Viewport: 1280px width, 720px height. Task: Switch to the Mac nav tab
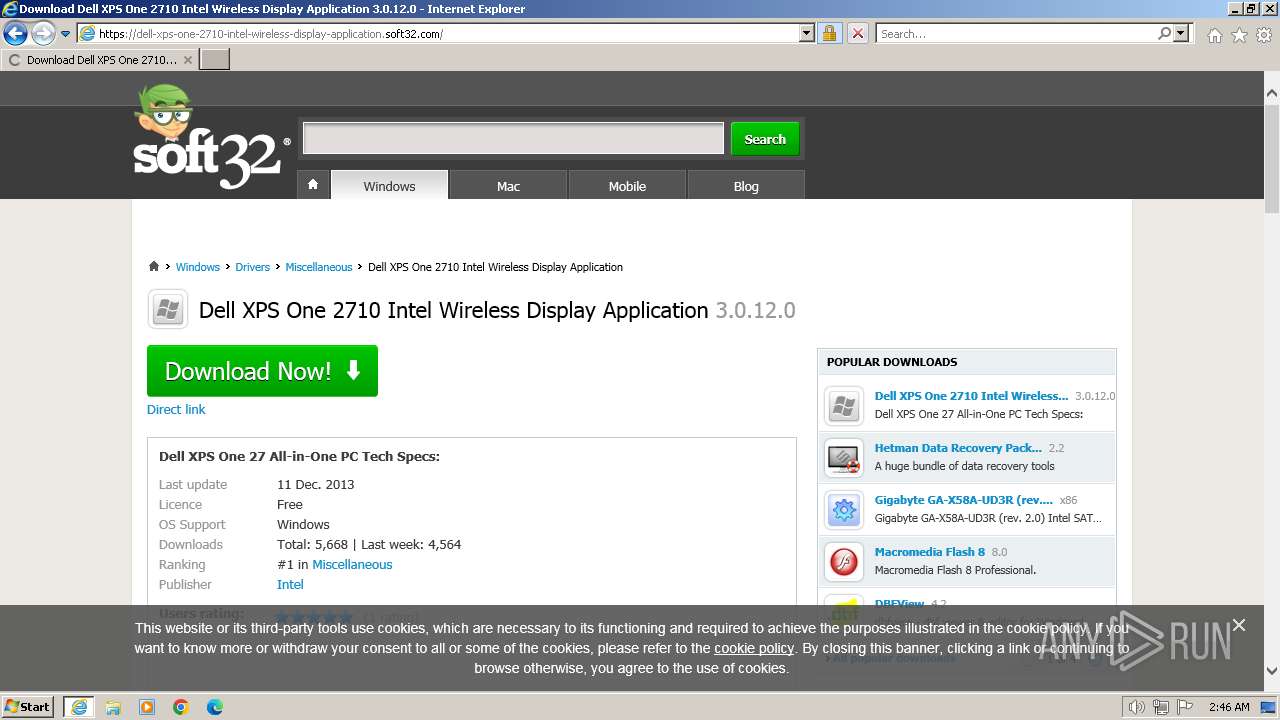[x=508, y=186]
